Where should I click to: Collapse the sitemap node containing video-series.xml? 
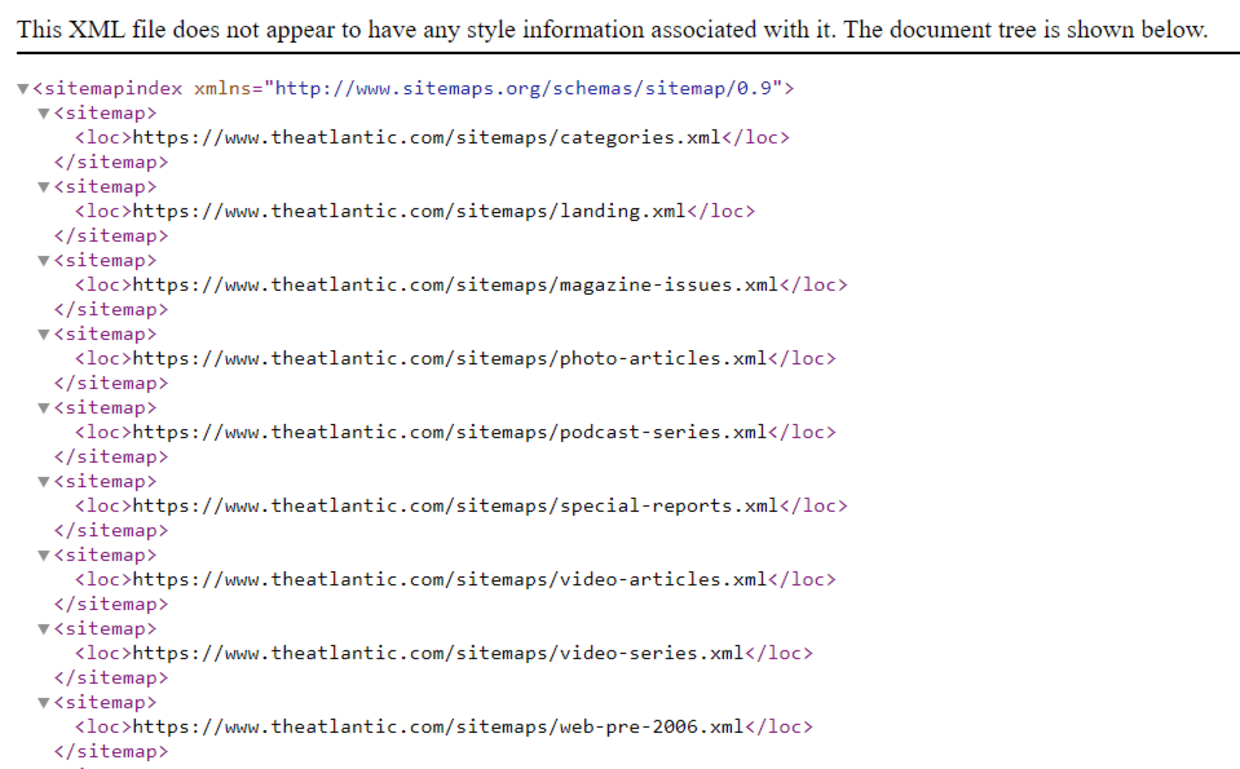[44, 629]
